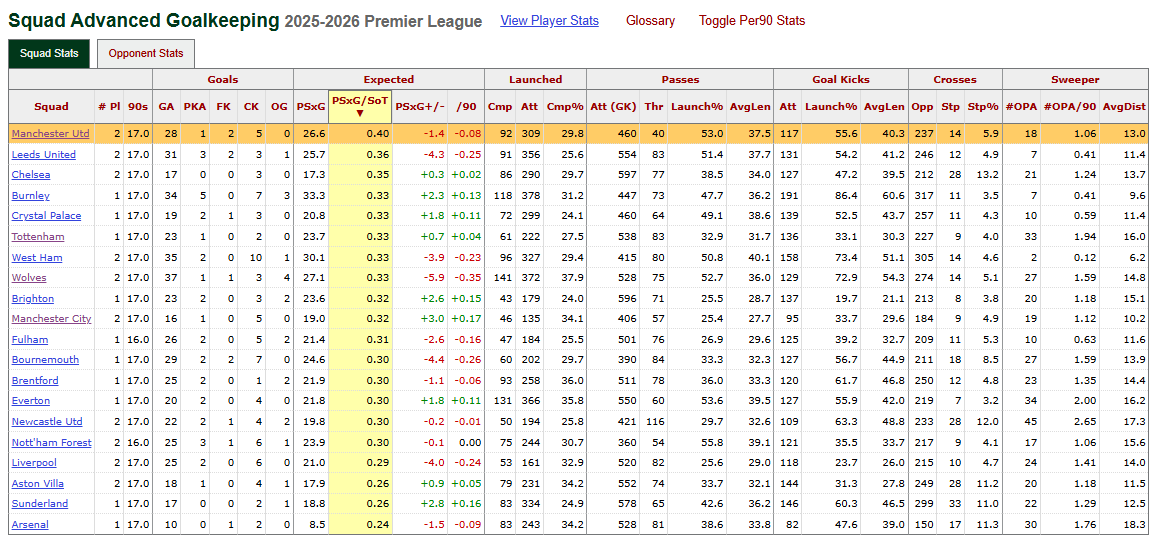Toggle Per90 Stats

(x=751, y=21)
